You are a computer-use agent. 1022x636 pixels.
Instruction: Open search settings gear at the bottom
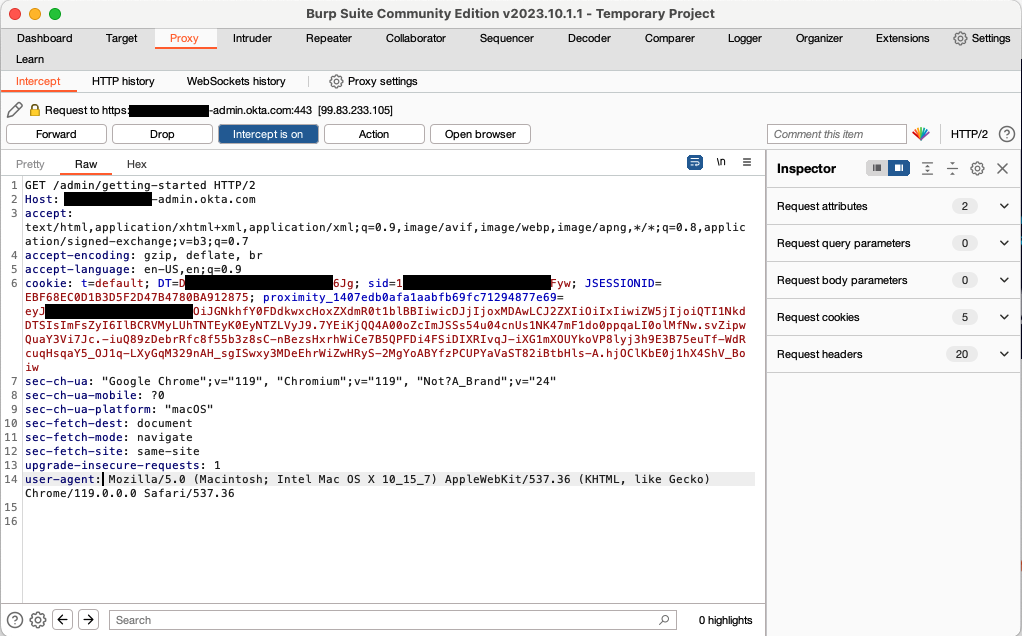click(x=38, y=620)
